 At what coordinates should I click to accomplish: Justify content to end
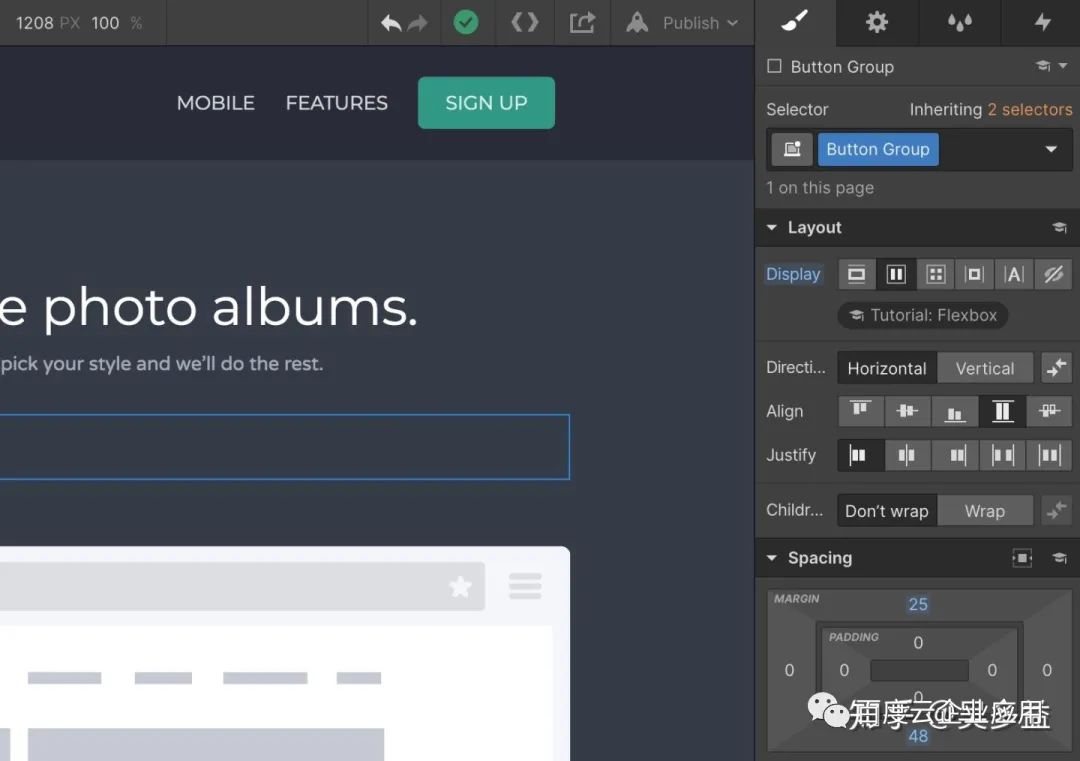pos(955,455)
